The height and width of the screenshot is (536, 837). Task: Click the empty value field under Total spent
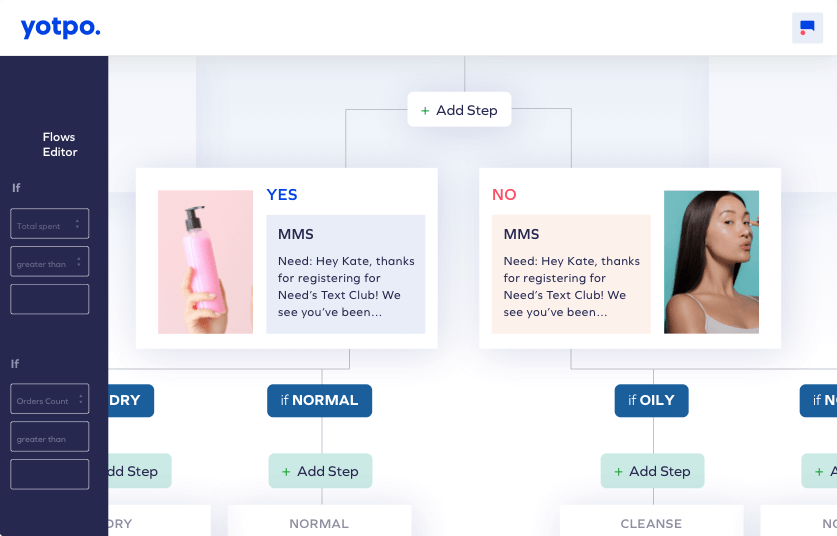(50, 299)
